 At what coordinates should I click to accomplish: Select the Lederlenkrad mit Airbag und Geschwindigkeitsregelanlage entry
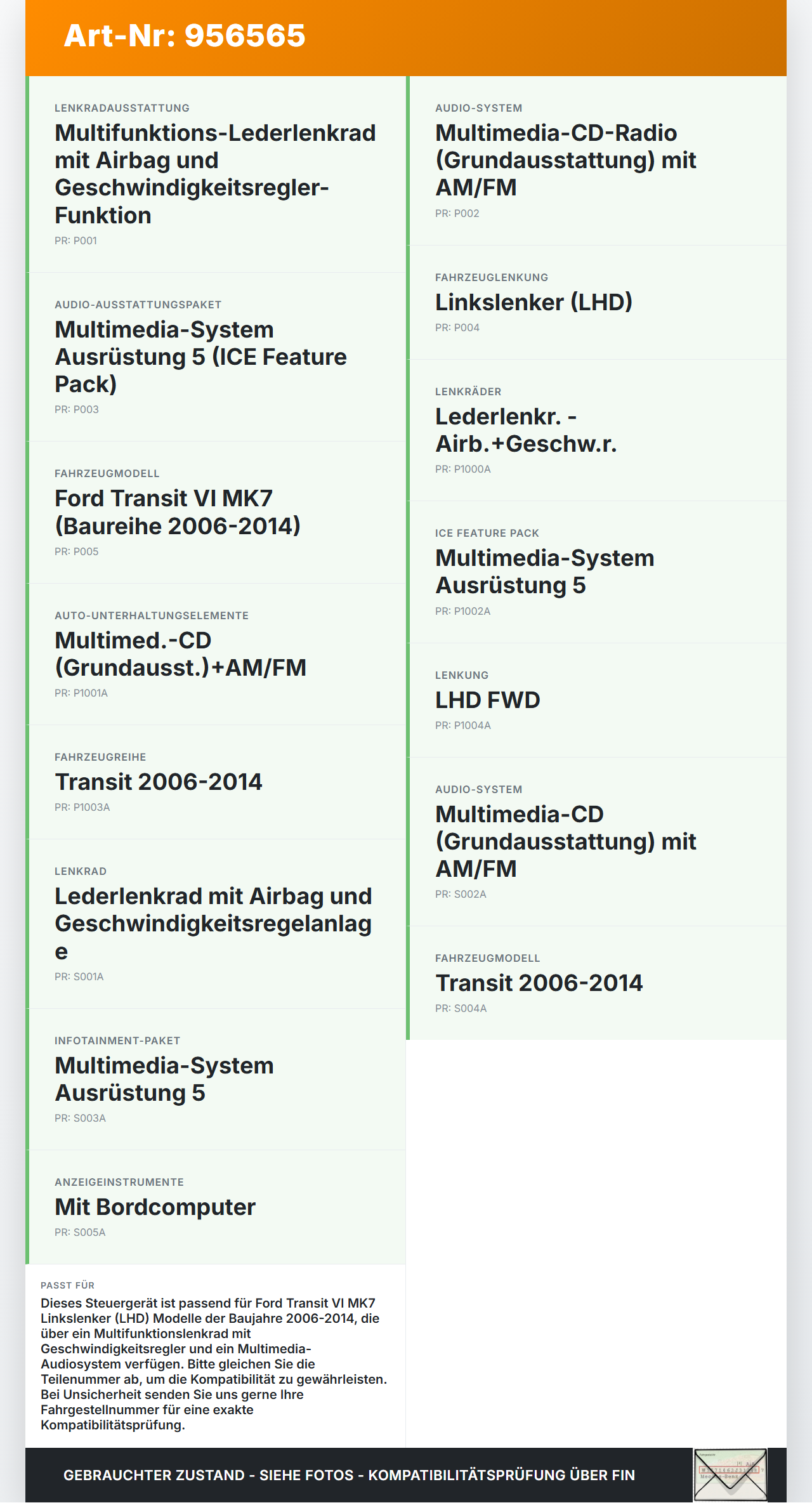click(x=213, y=923)
